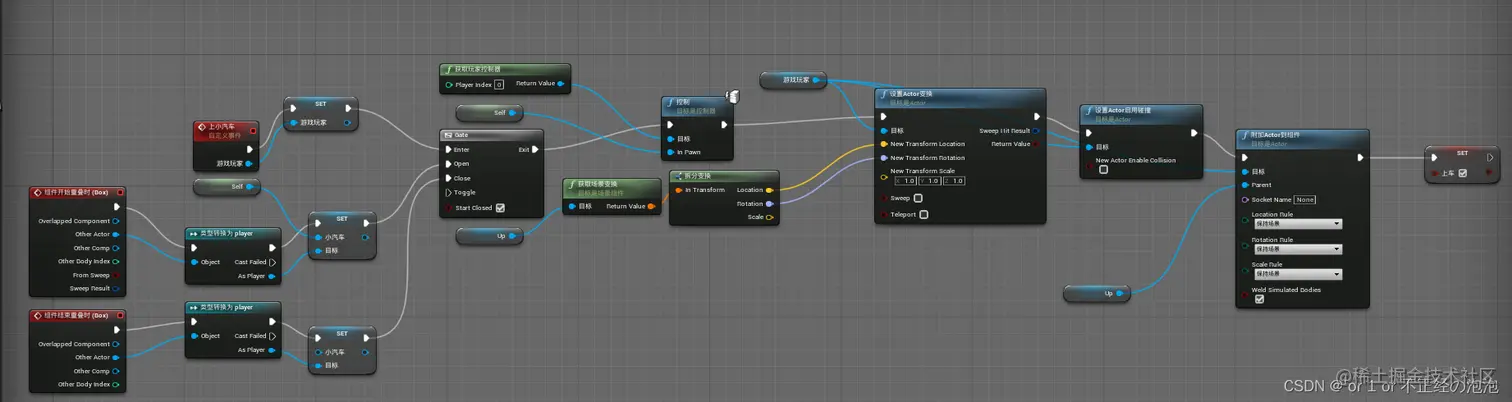Select the SET 游戏玩家 node title
1512x402 pixels.
point(321,103)
